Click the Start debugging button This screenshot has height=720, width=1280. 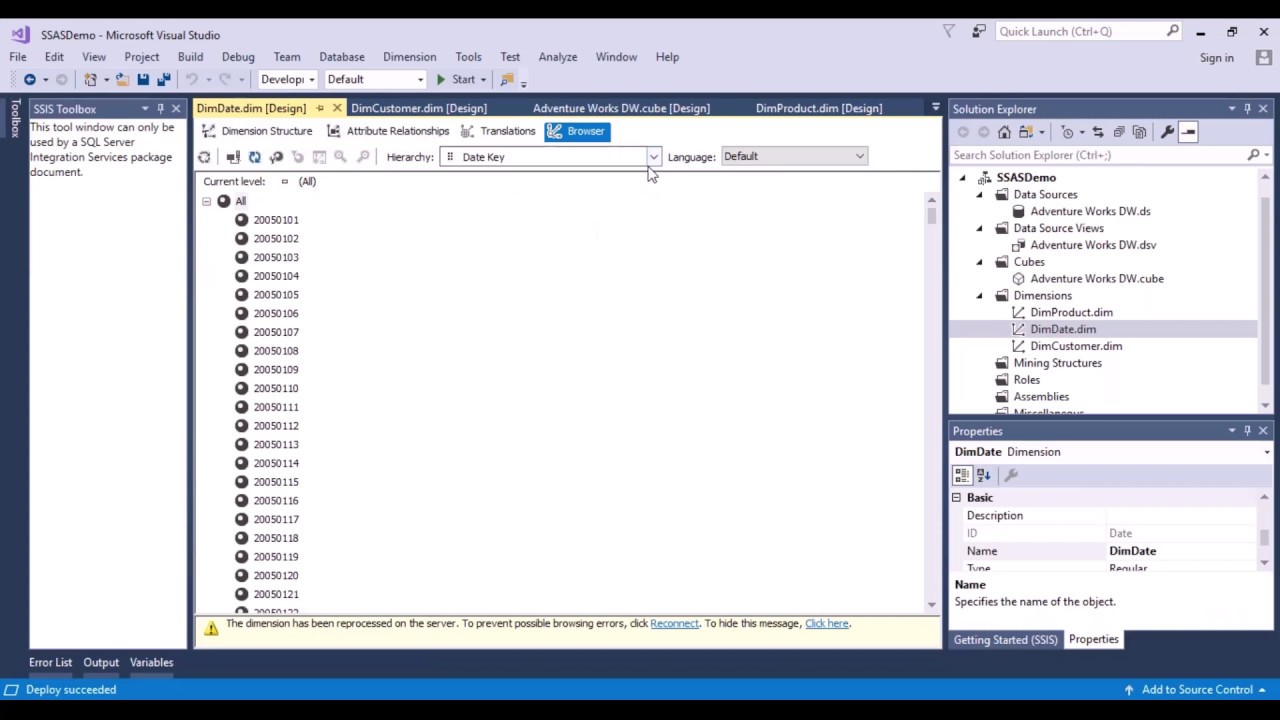[x=456, y=80]
